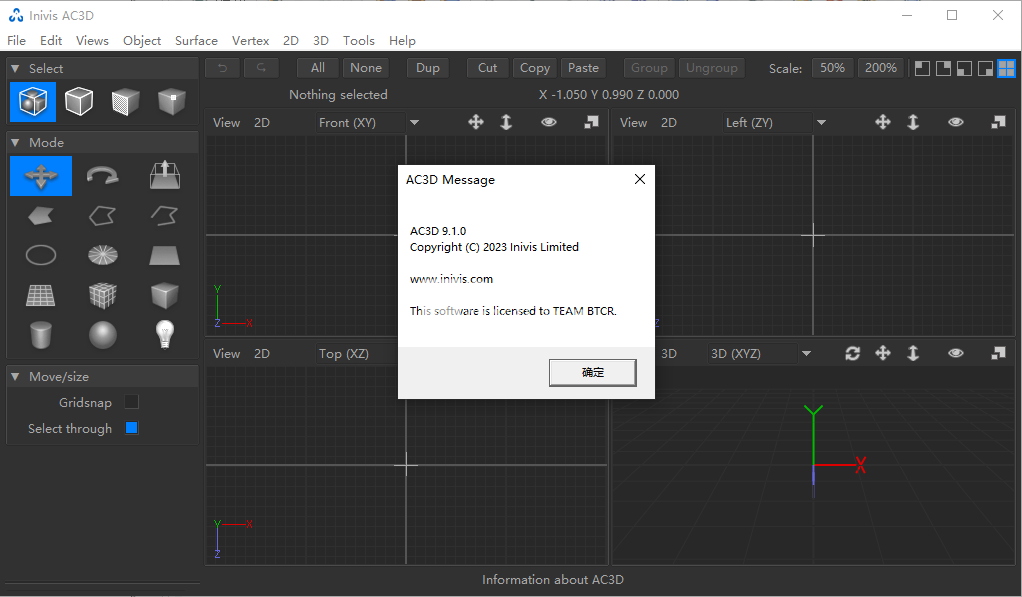Choose the Light bulb tool
Image resolution: width=1022 pixels, height=597 pixels.
[165, 334]
